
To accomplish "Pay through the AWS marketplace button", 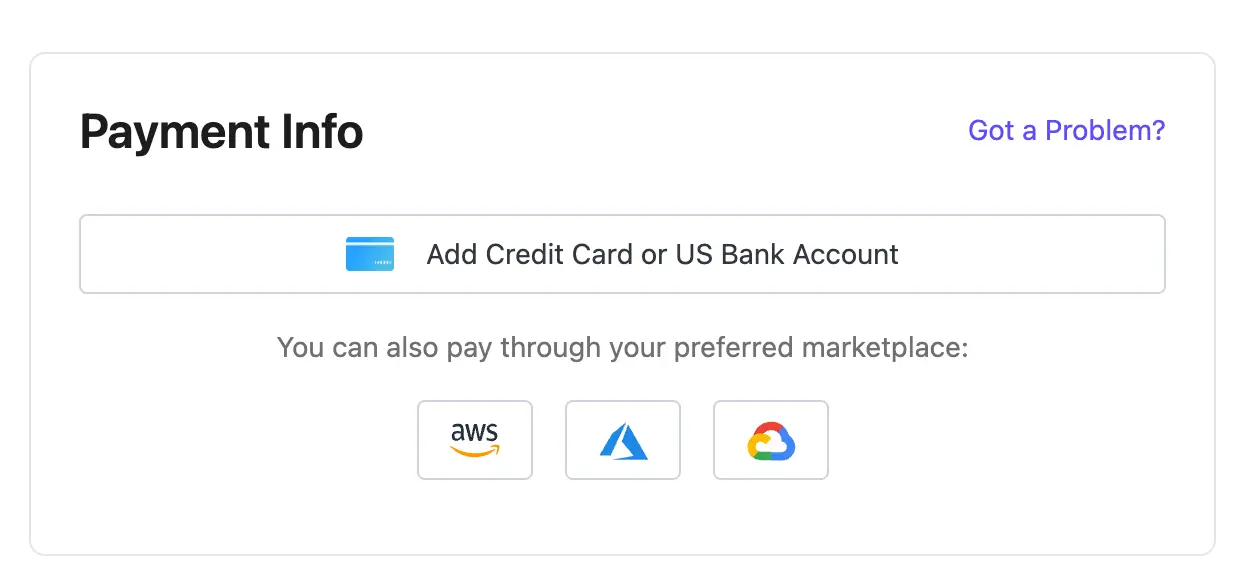I will click(x=475, y=440).
